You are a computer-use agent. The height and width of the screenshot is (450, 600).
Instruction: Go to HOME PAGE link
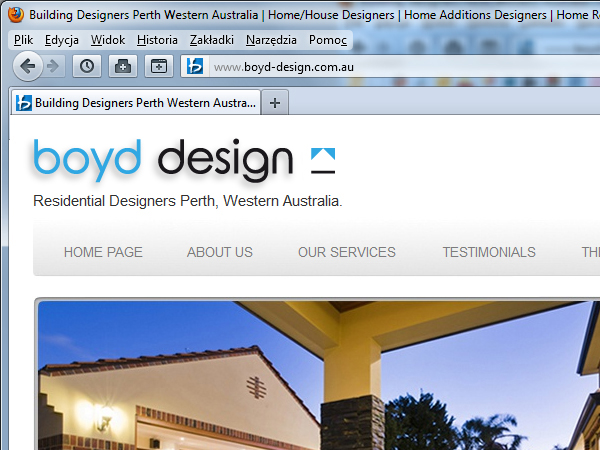(103, 252)
